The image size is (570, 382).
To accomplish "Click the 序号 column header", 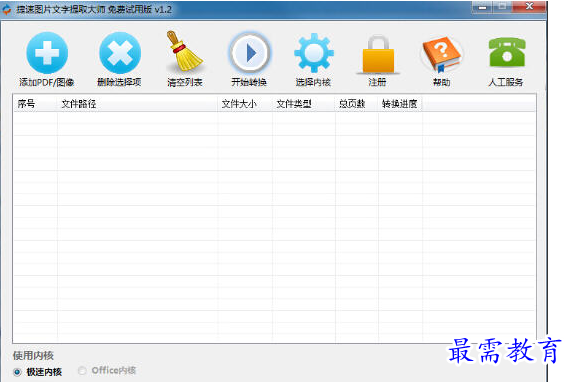I will (x=35, y=104).
